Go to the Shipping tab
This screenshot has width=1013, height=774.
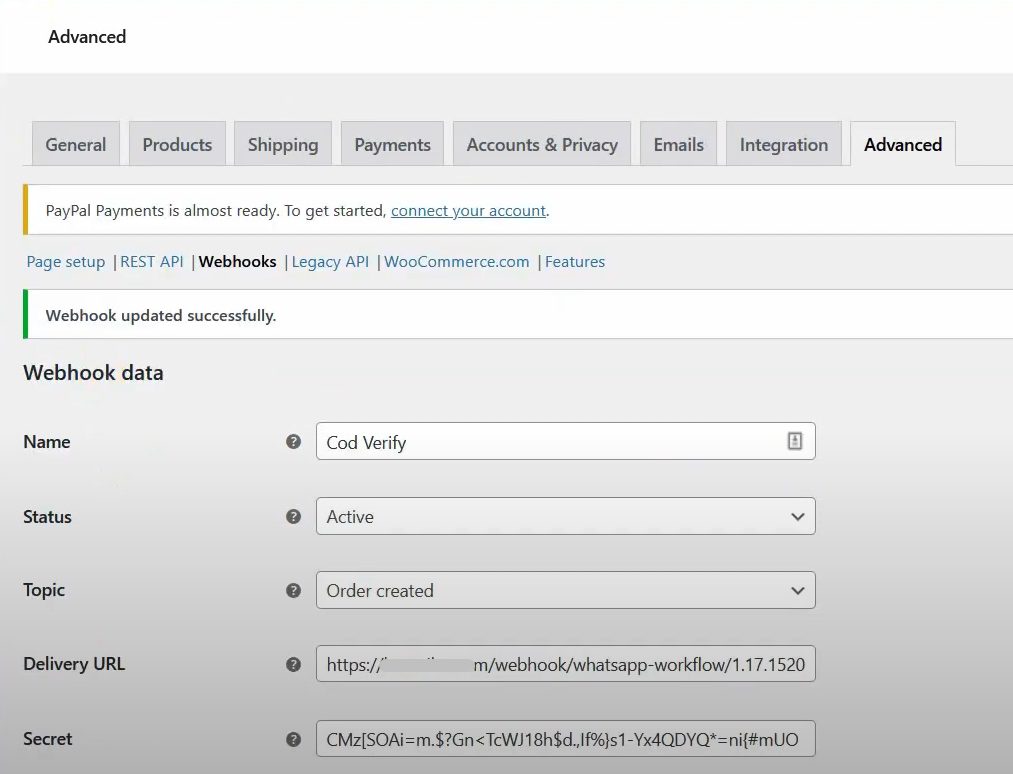[x=283, y=144]
